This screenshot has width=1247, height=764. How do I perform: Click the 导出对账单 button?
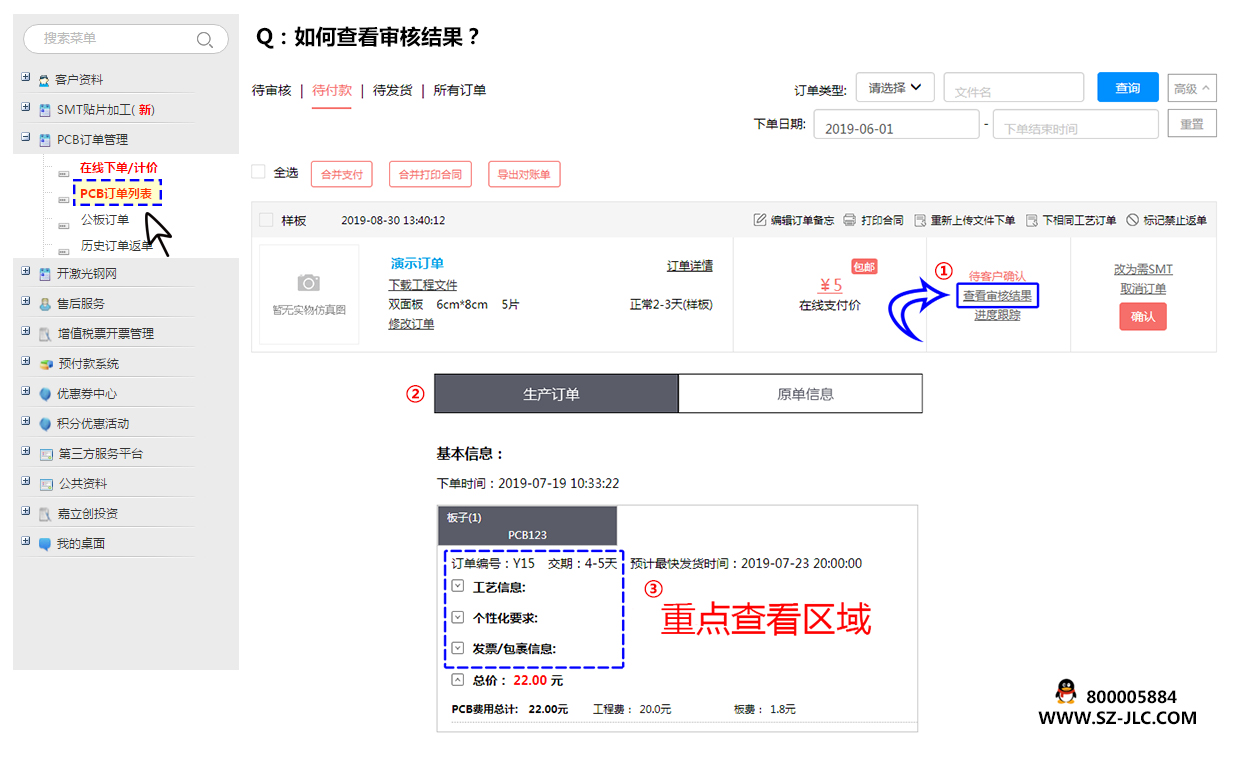524,174
